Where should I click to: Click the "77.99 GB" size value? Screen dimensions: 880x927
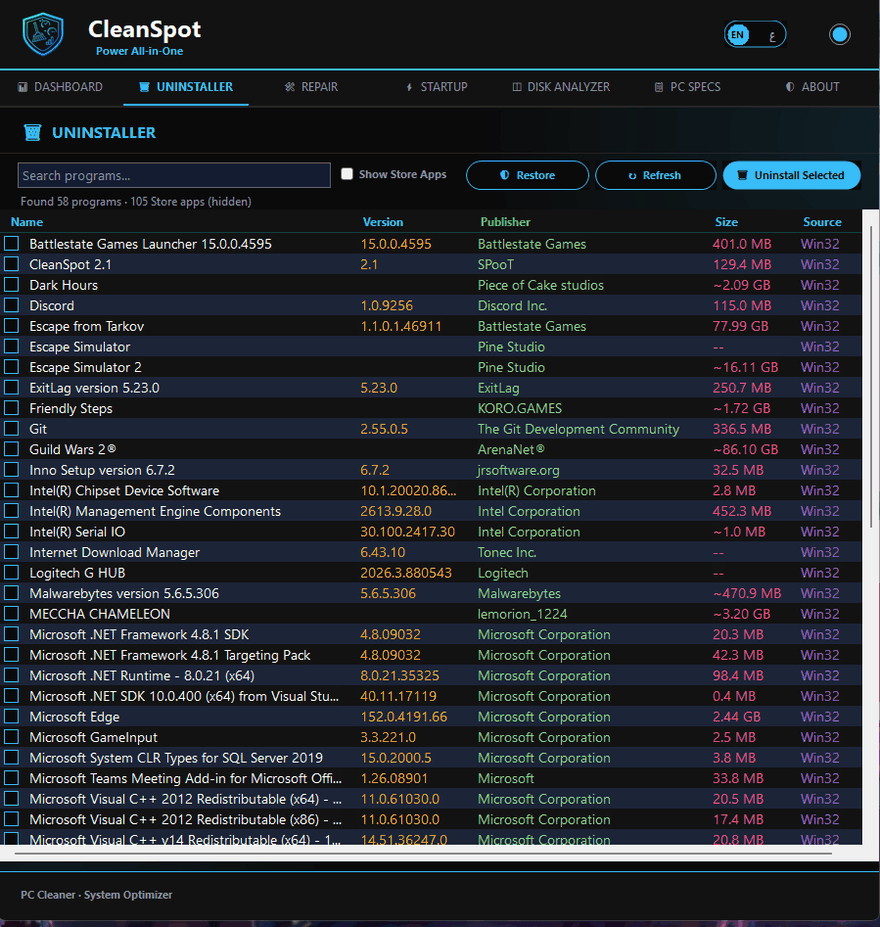(741, 326)
